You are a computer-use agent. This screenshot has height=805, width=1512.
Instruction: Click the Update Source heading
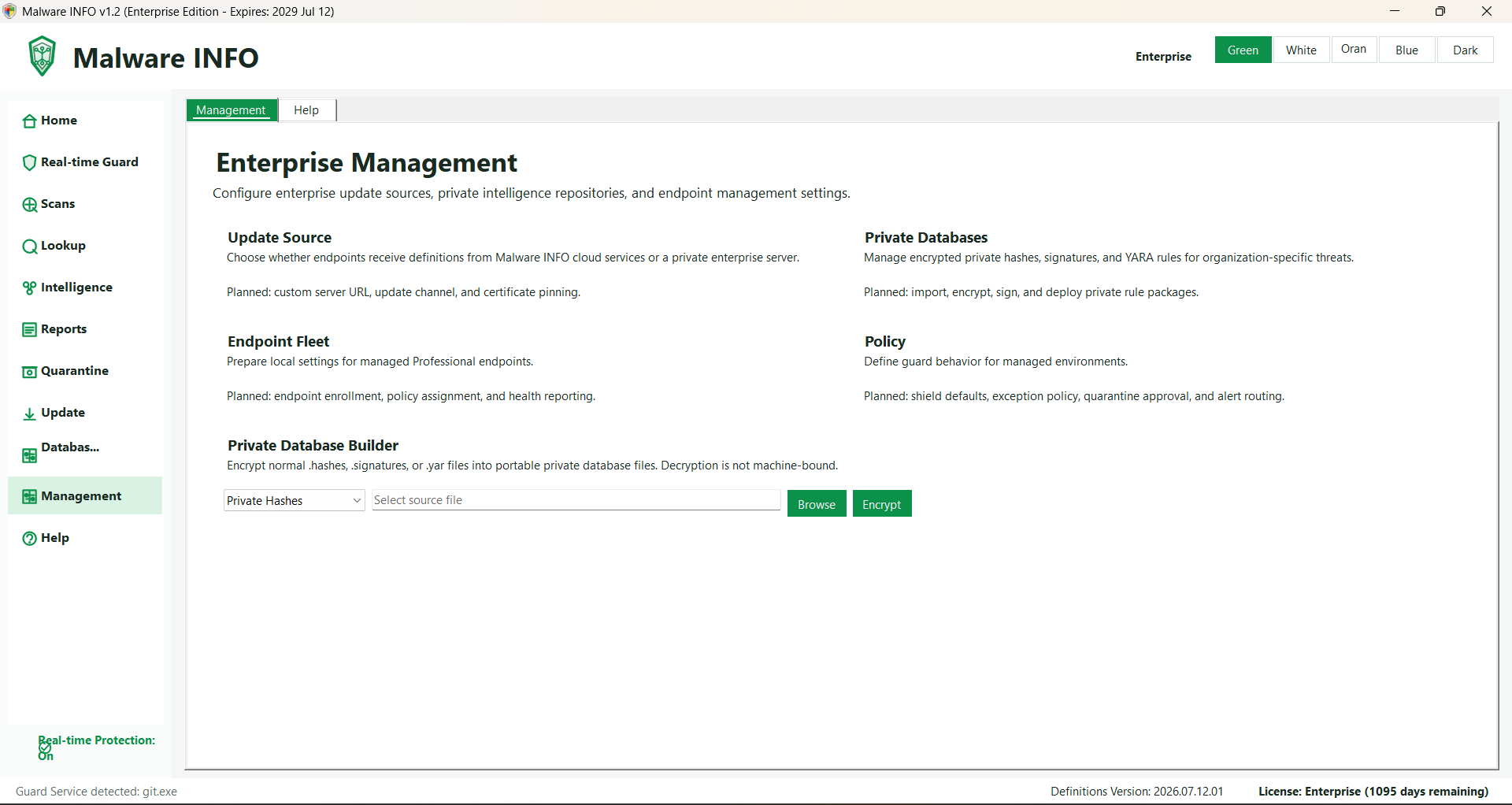tap(280, 238)
